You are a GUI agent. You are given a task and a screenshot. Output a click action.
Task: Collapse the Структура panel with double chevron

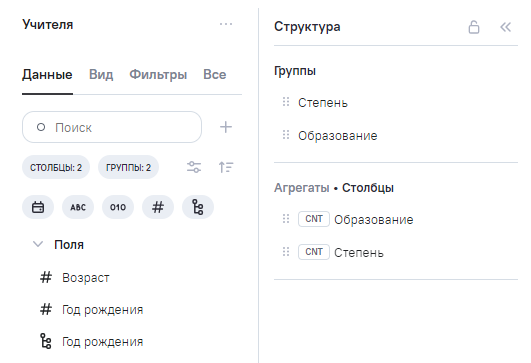tap(505, 27)
